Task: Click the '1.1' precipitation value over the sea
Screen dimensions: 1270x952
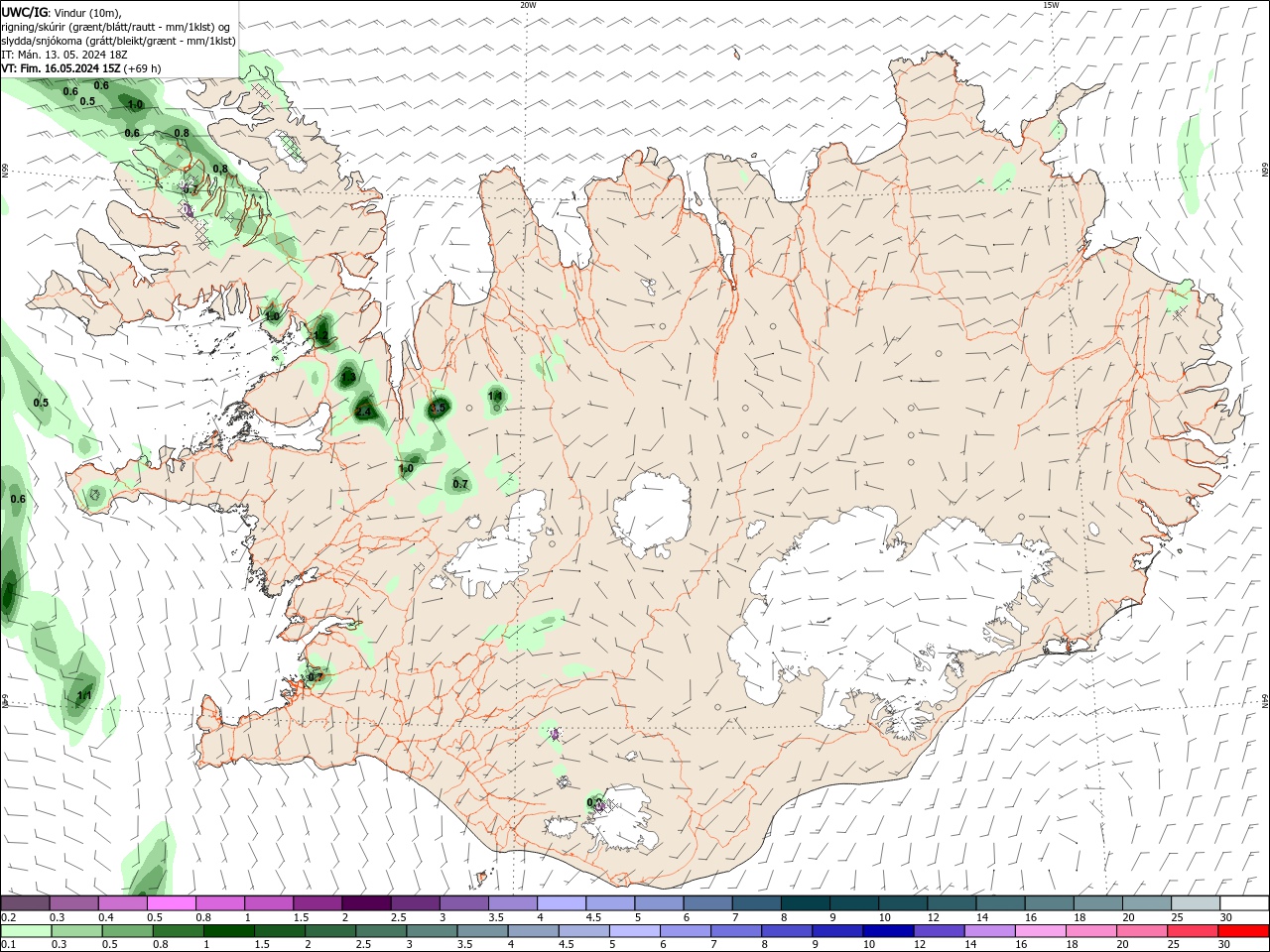Action: coord(83,696)
